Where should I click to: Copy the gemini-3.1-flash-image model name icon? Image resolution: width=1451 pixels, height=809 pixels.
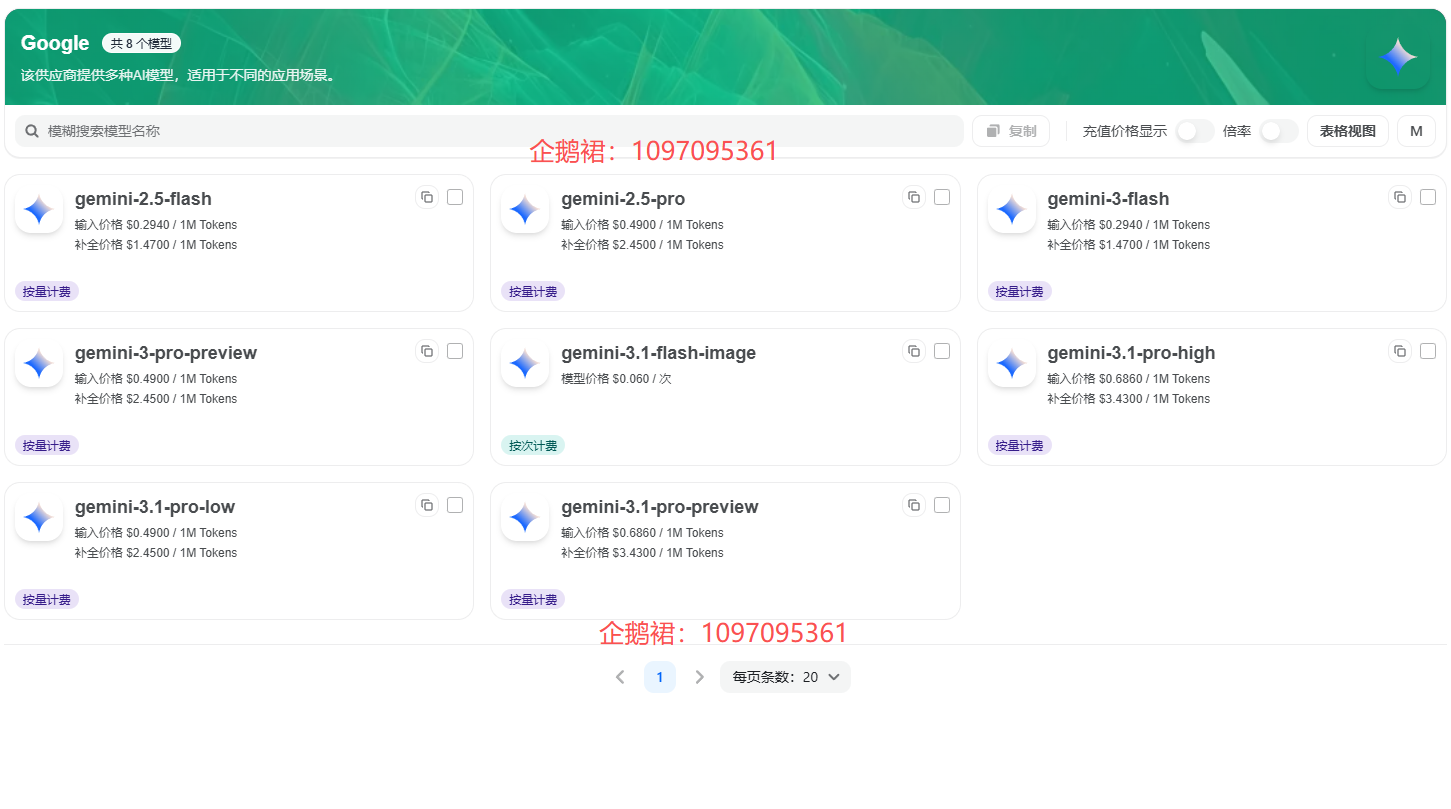914,351
